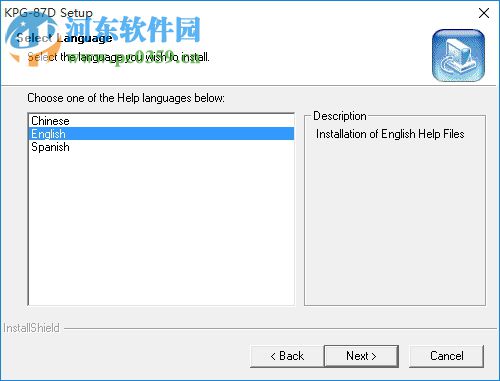Close the setup window
The image size is (500, 381).
484,13
